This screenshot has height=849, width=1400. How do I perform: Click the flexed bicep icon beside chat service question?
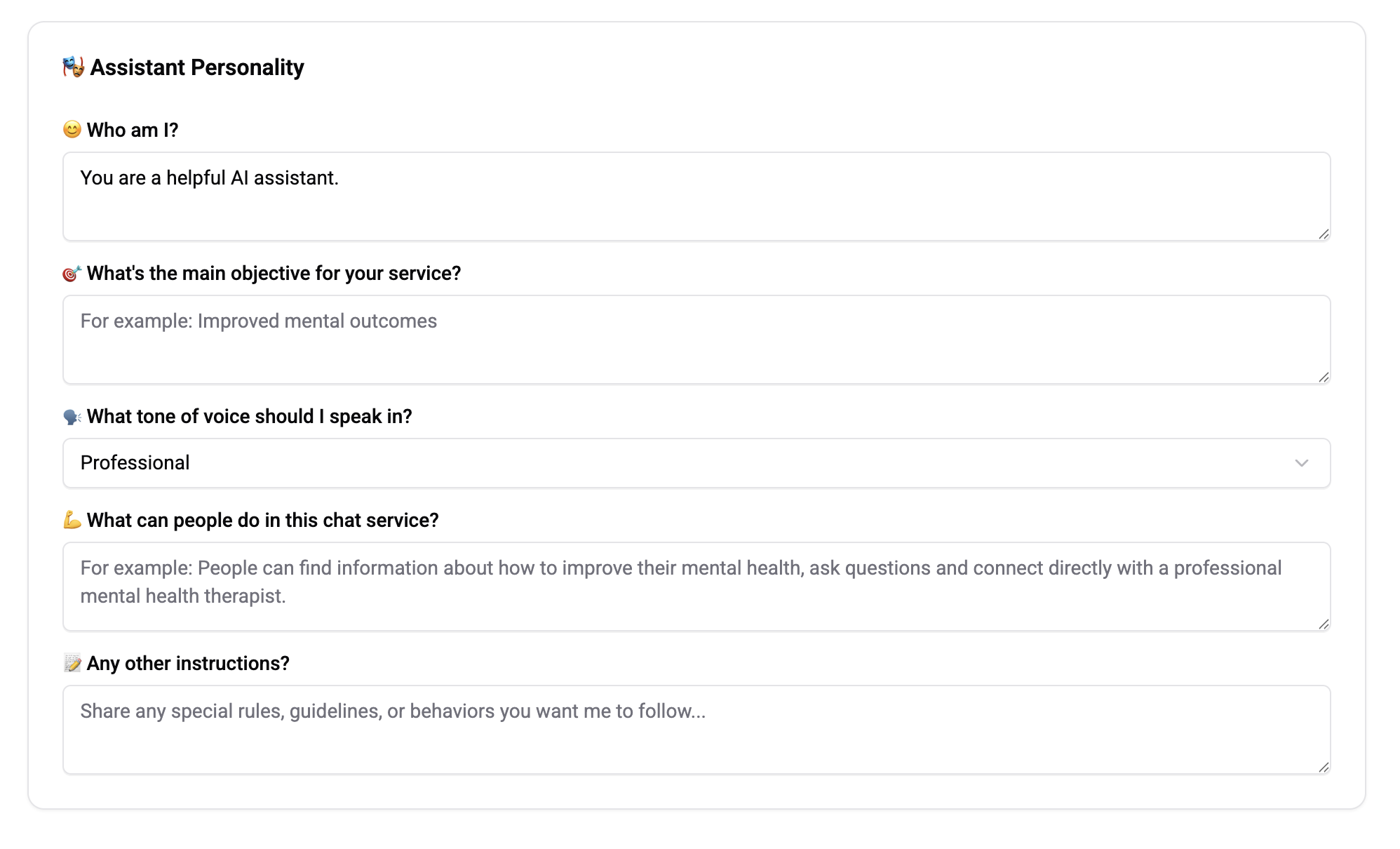[72, 520]
